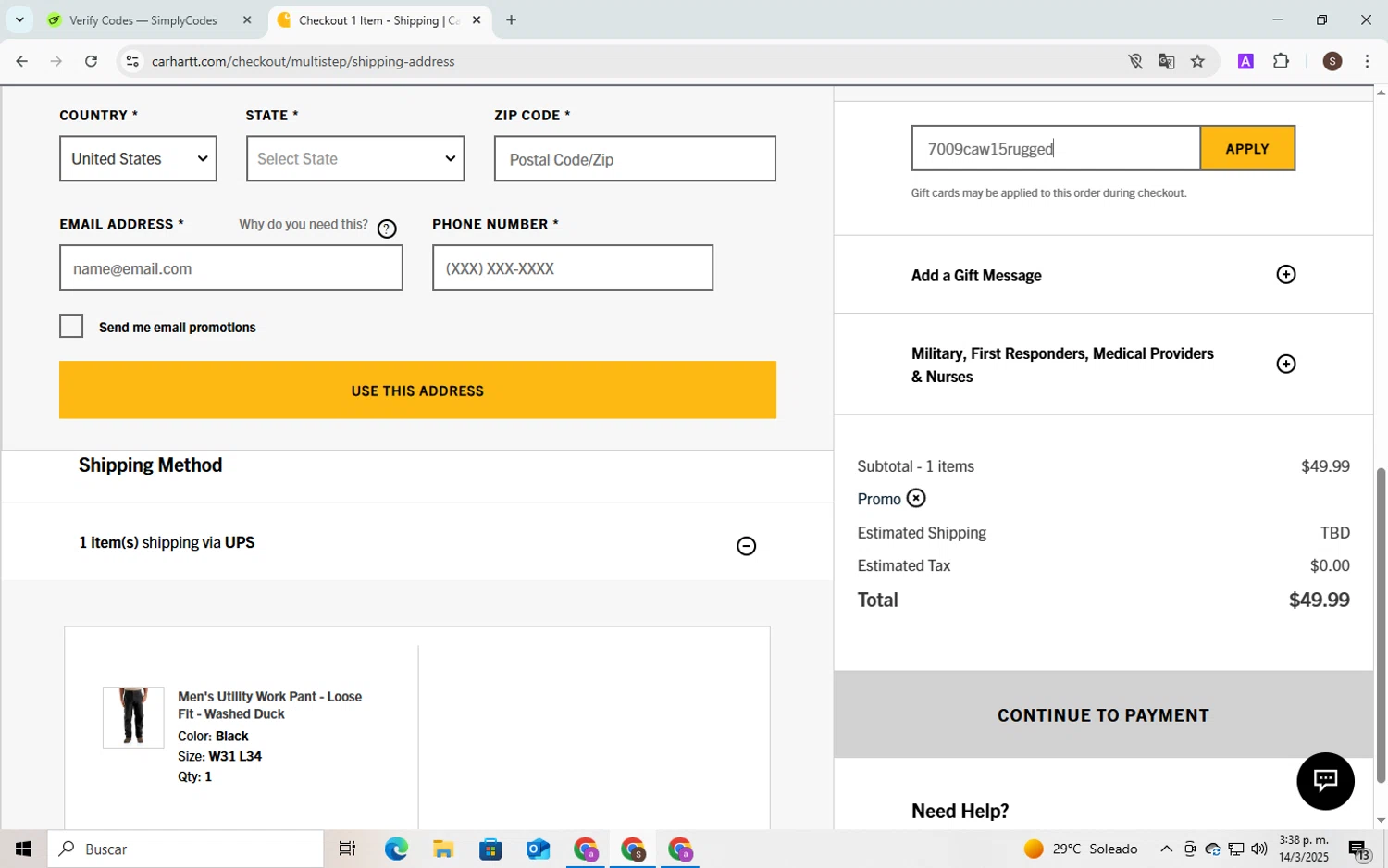Open the Select State dropdown
1388x868 pixels.
pos(355,159)
